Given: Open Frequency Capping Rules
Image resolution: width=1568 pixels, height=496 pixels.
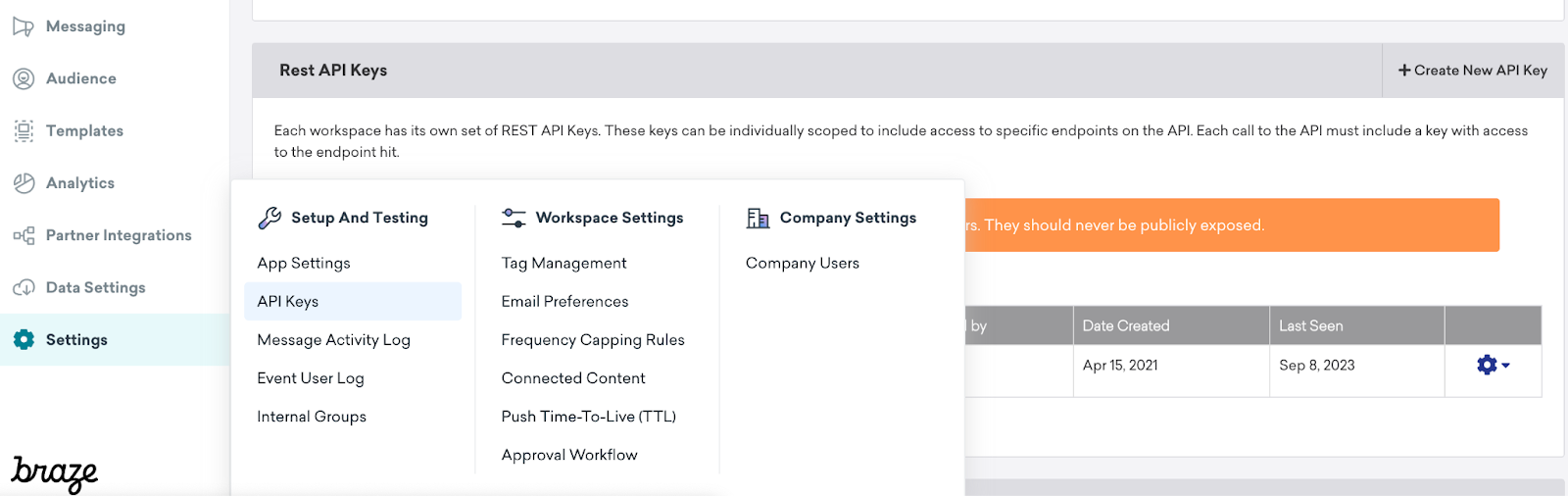Looking at the screenshot, I should tap(593, 340).
